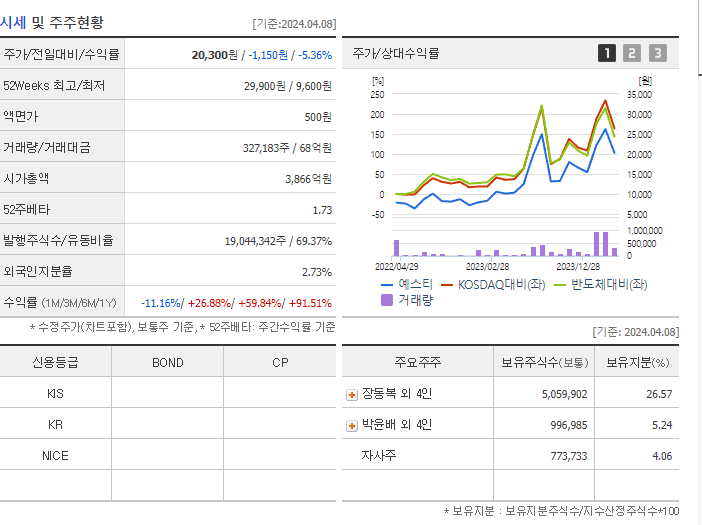702x525 pixels.
Task: Click the 보유지분(%) column header
Action: 638,362
